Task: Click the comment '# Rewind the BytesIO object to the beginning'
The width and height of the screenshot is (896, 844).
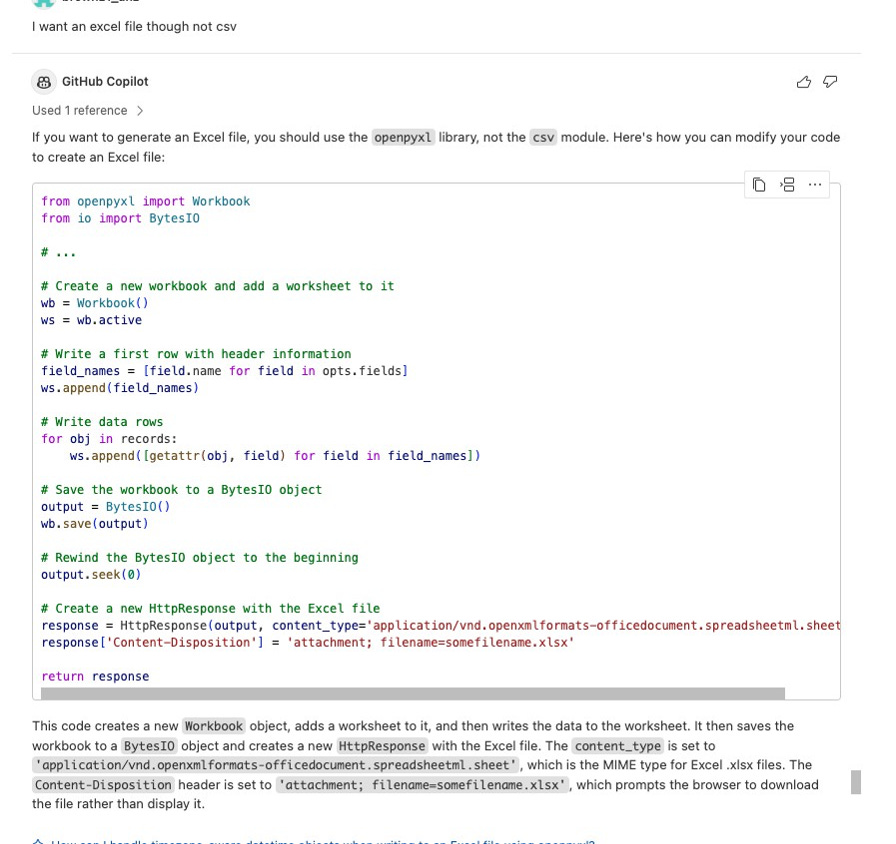Action: pos(199,558)
